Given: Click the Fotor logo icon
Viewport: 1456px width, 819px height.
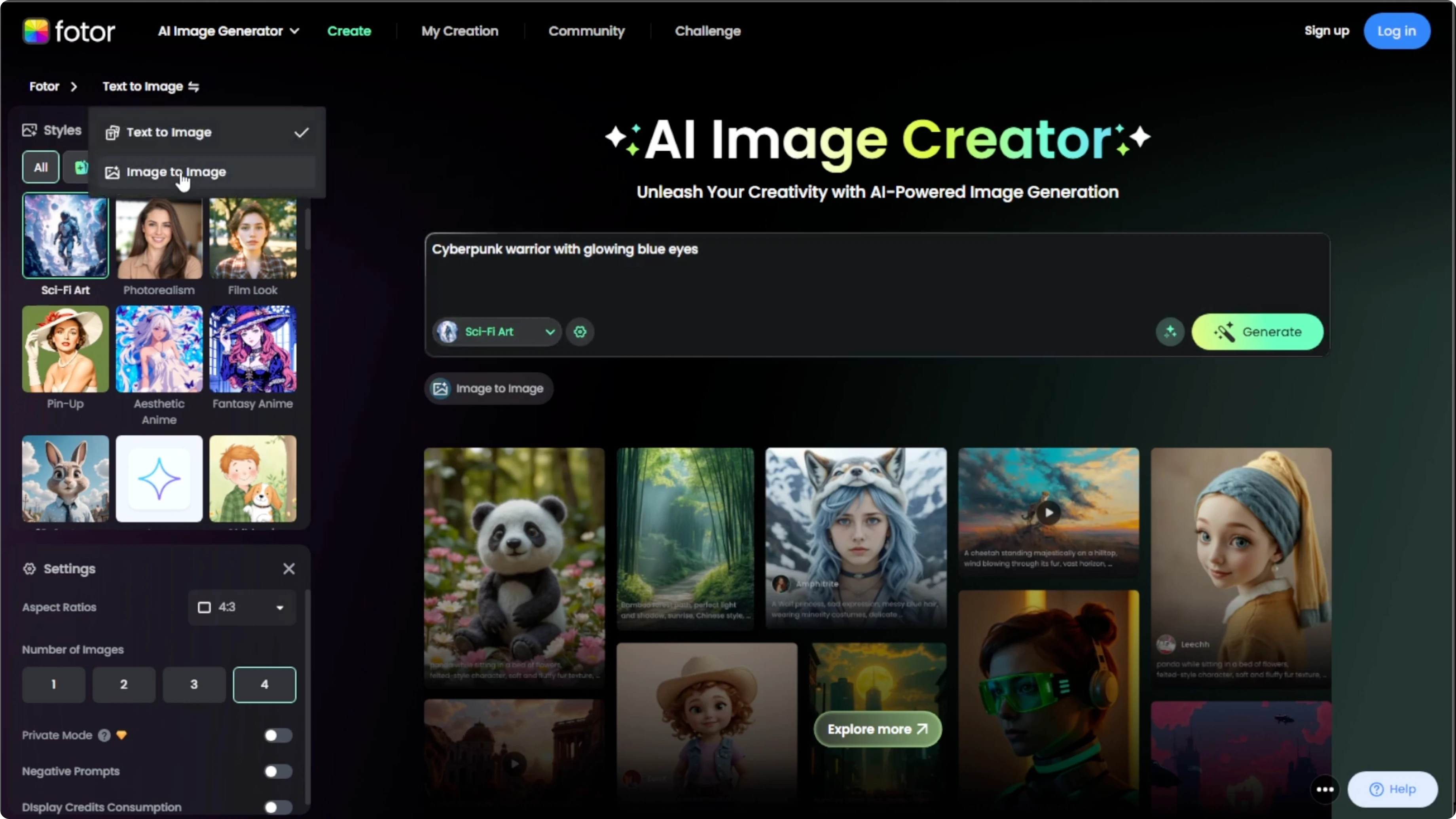Looking at the screenshot, I should pos(36,31).
